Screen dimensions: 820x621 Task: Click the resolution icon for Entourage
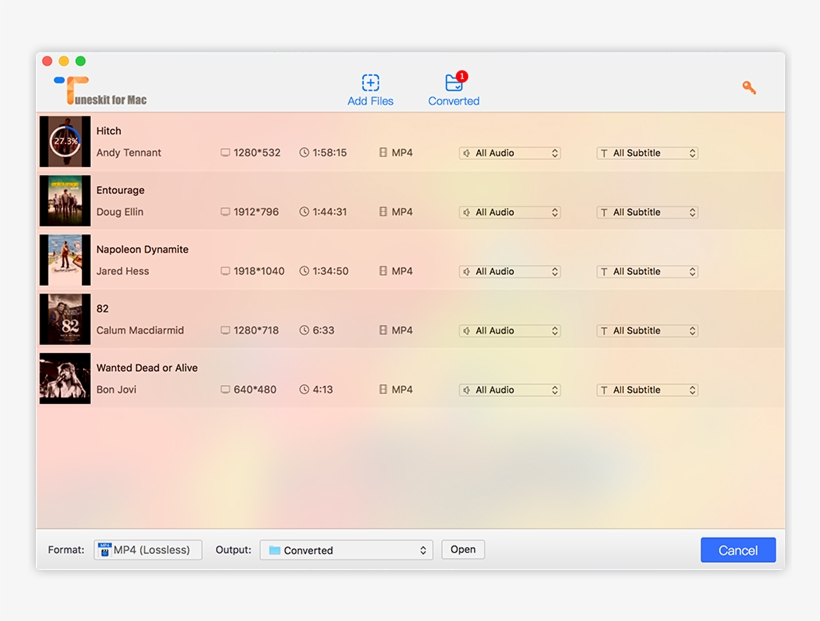pyautogui.click(x=225, y=212)
